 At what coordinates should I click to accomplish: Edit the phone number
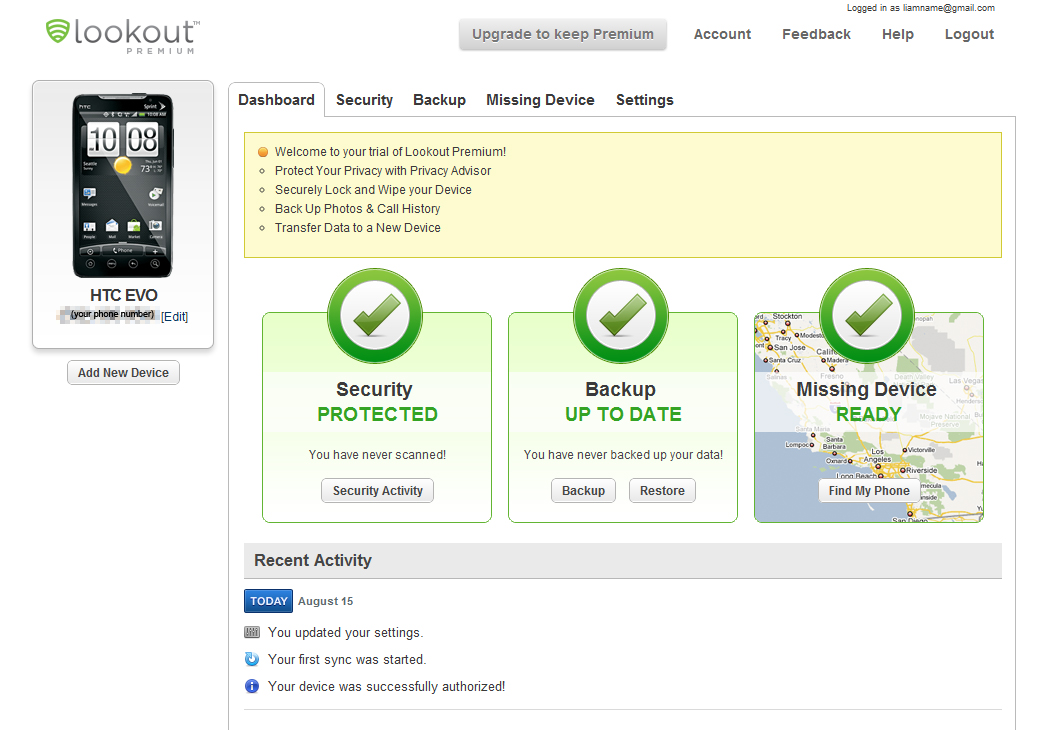(x=175, y=317)
